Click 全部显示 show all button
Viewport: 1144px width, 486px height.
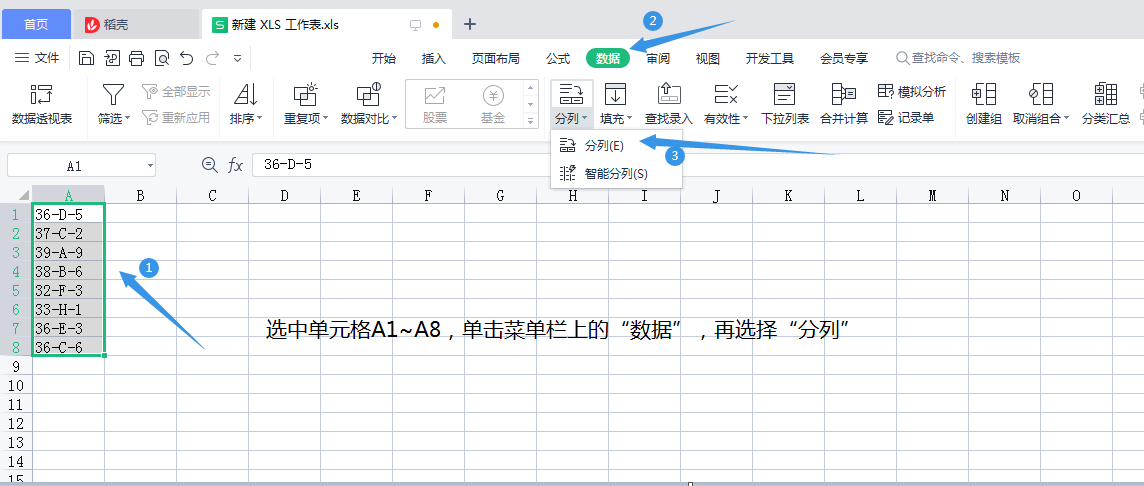pos(176,91)
